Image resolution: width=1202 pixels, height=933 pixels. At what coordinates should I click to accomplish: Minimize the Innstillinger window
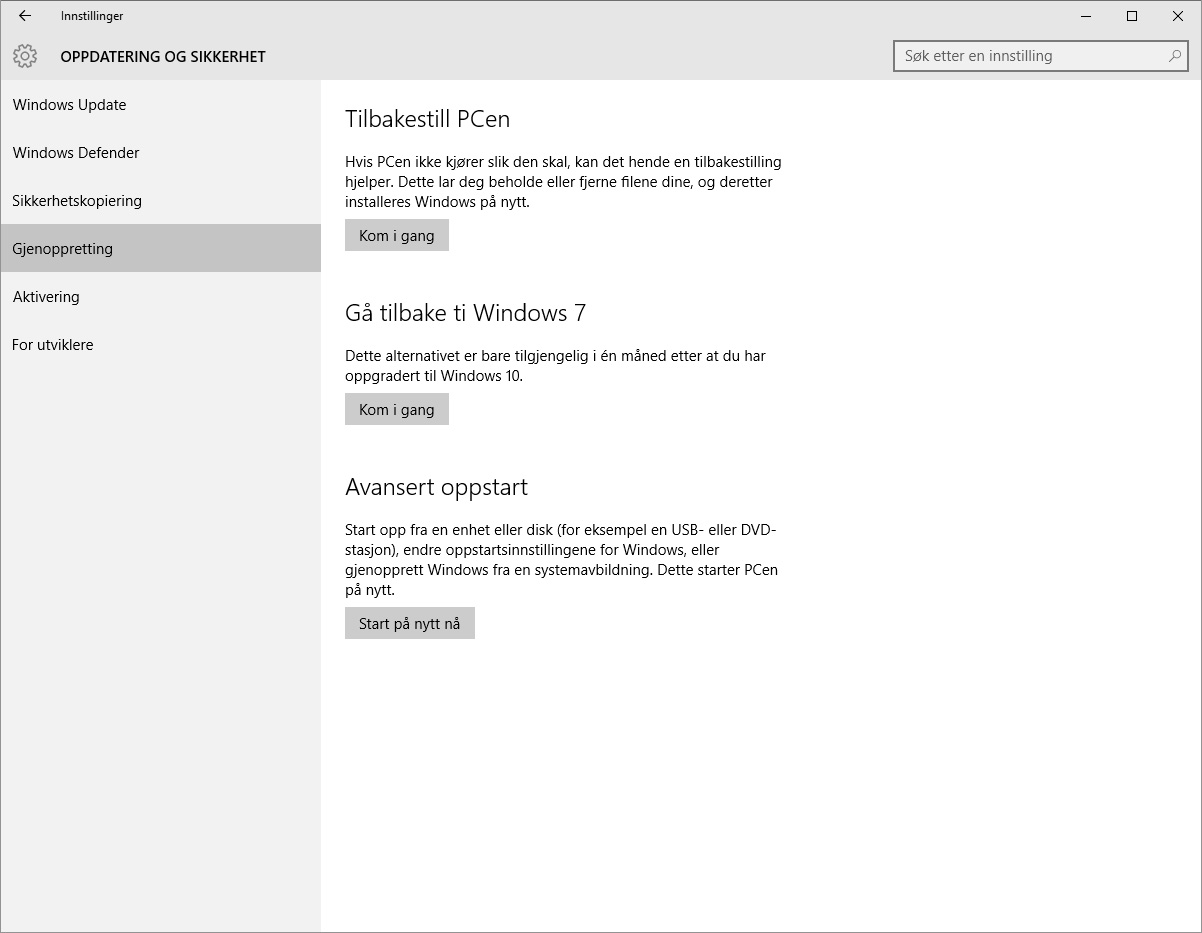(1086, 16)
